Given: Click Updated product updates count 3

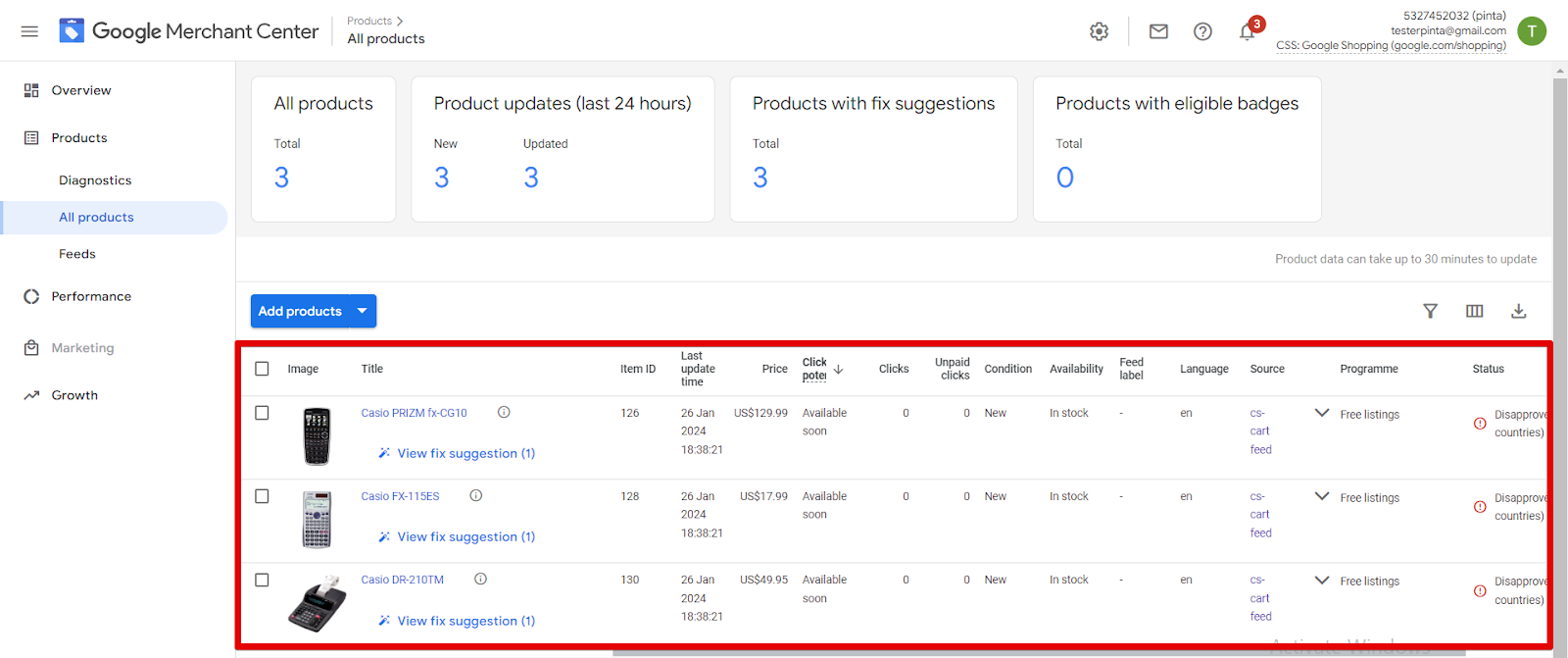Looking at the screenshot, I should tap(530, 177).
